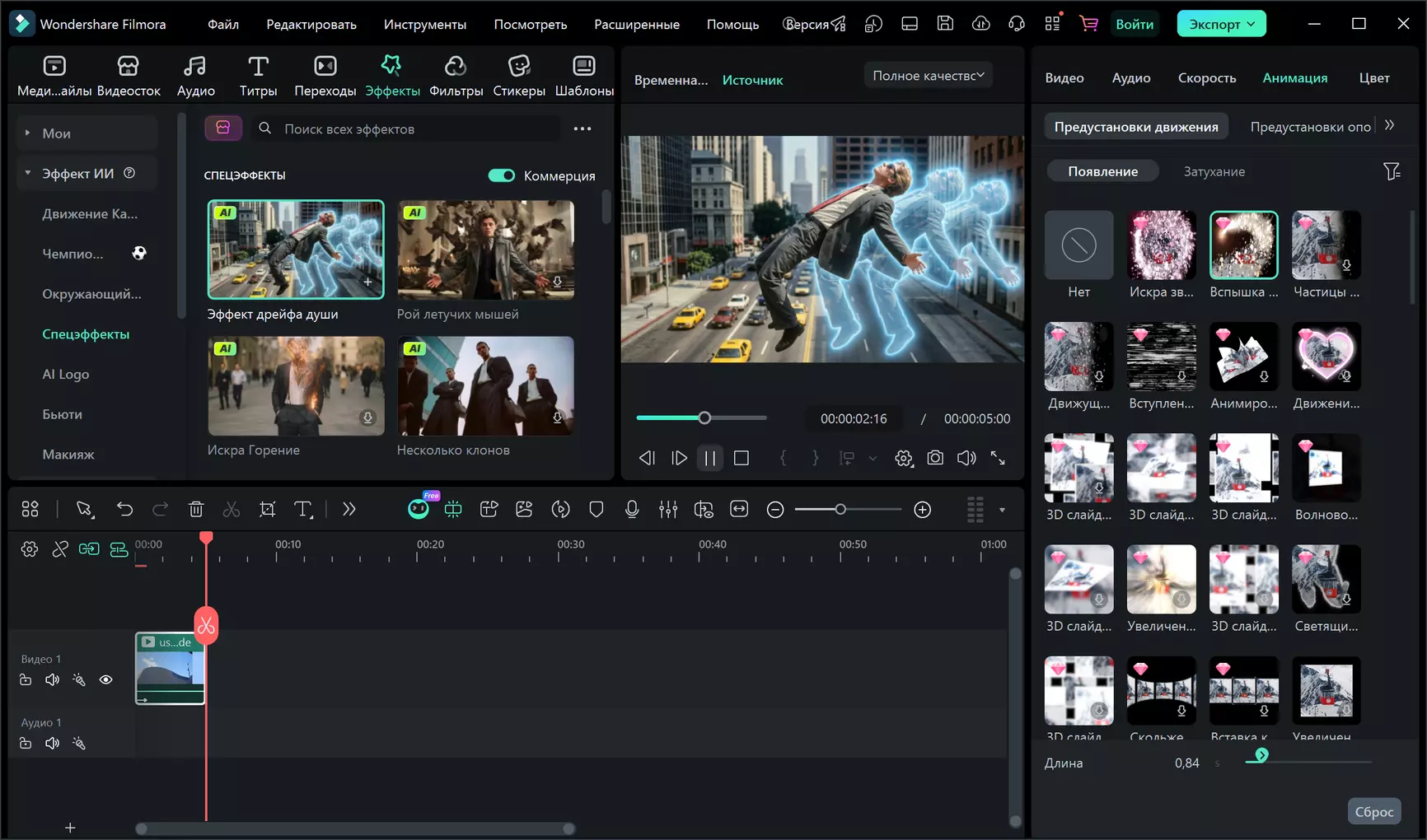Viewport: 1427px width, 840px height.
Task: Lock the Видео 1 track
Action: coord(26,679)
